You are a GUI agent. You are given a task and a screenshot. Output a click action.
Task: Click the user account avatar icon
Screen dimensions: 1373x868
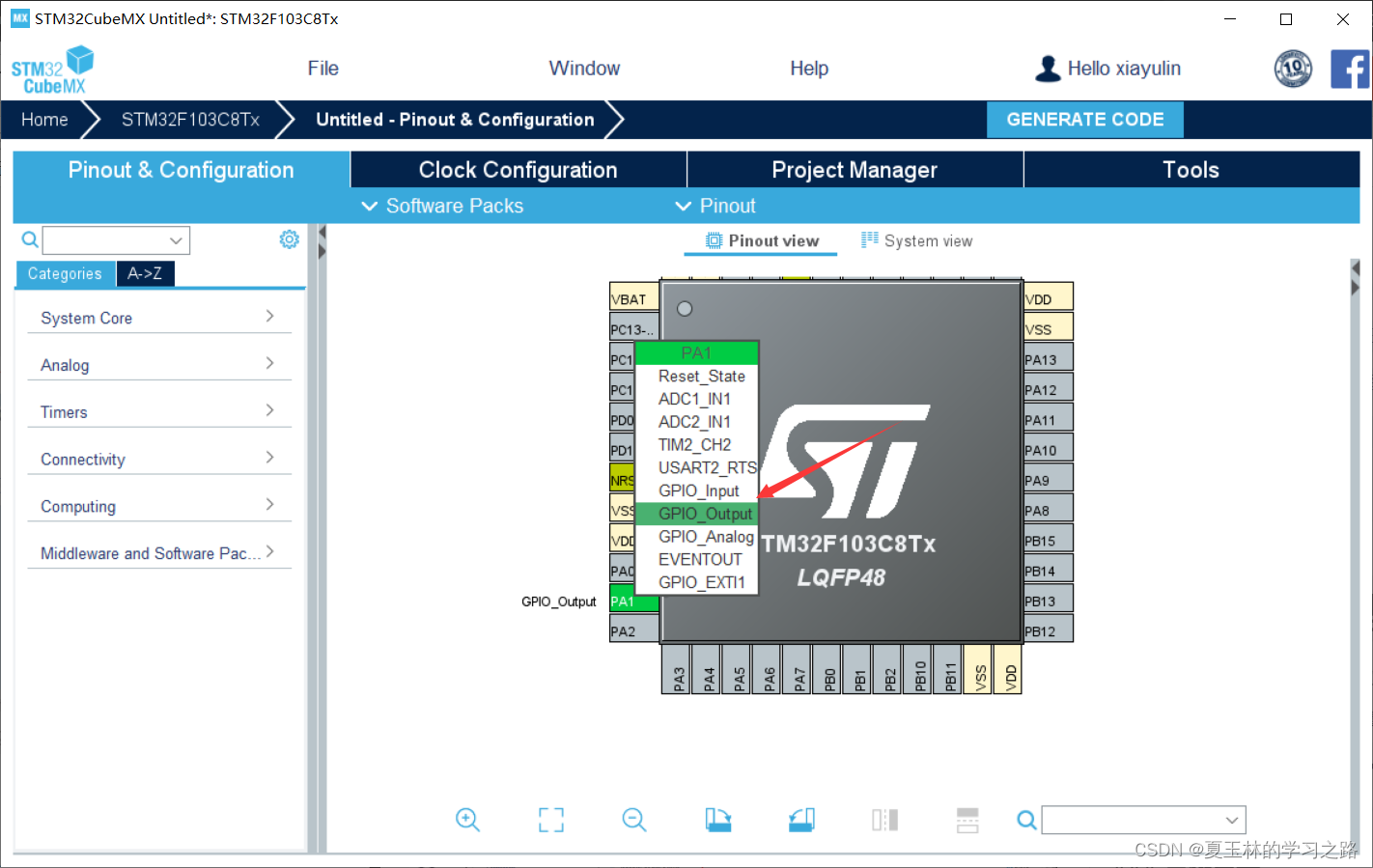click(x=1048, y=69)
